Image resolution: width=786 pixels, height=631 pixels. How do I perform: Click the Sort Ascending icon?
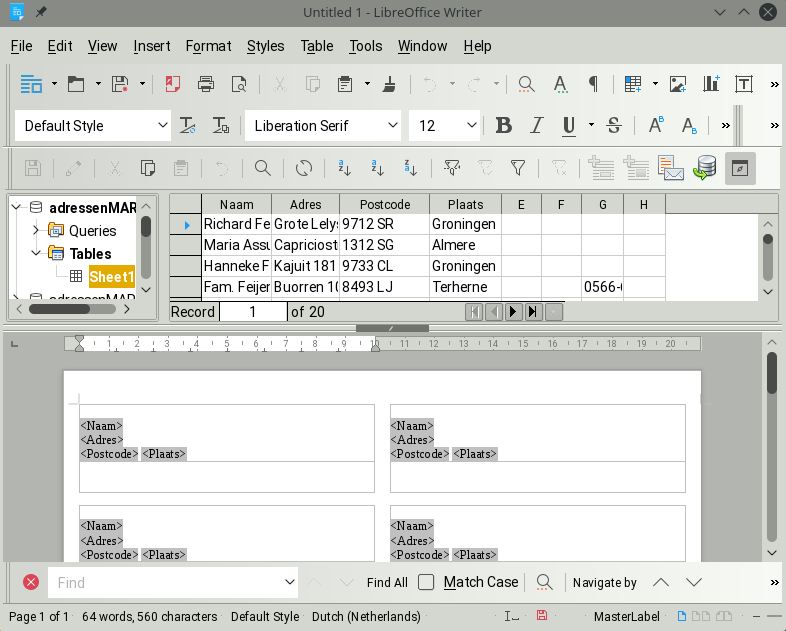pos(377,168)
